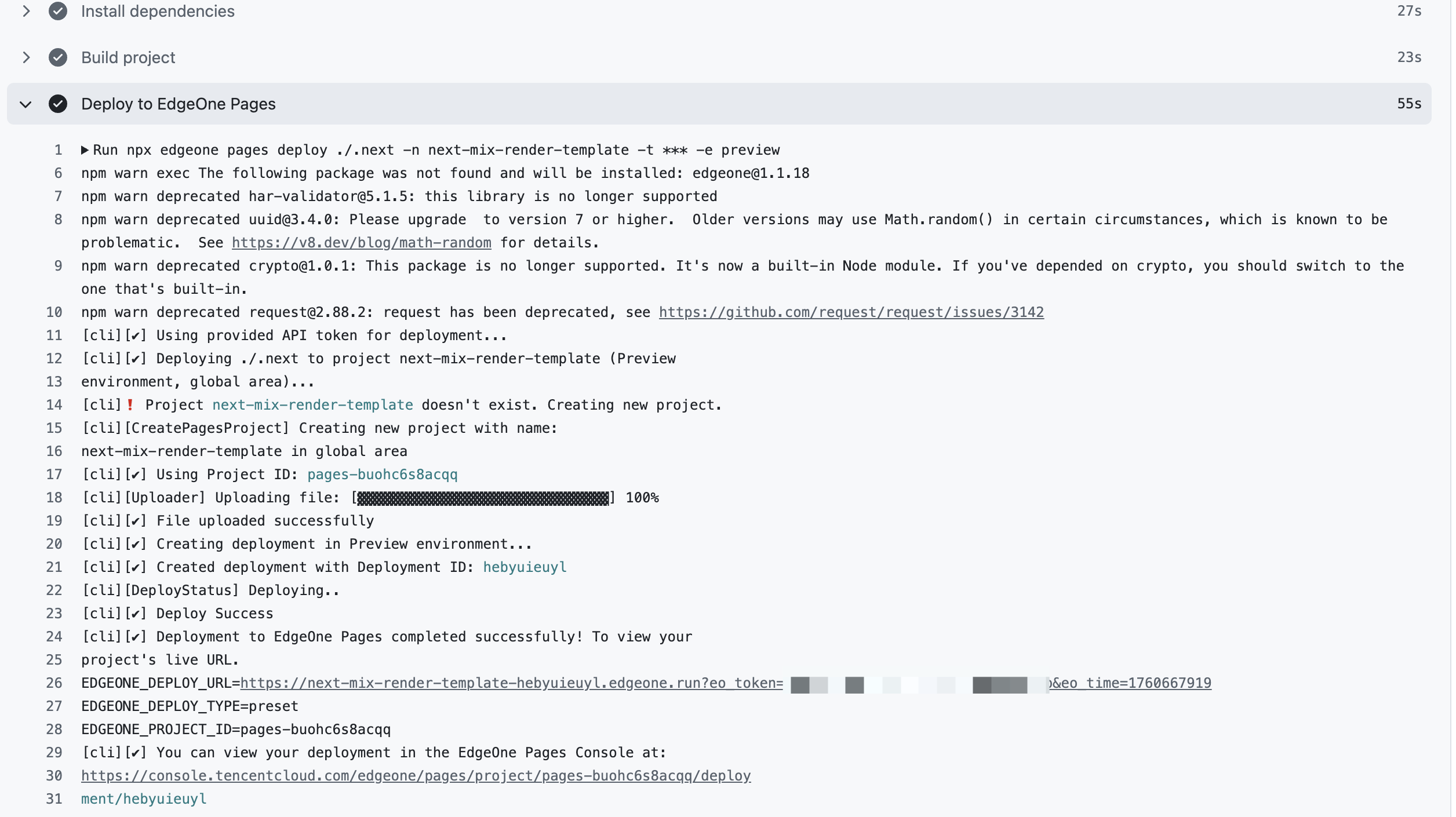This screenshot has width=1456, height=817.
Task: Expand the Build project step
Action: 26,57
